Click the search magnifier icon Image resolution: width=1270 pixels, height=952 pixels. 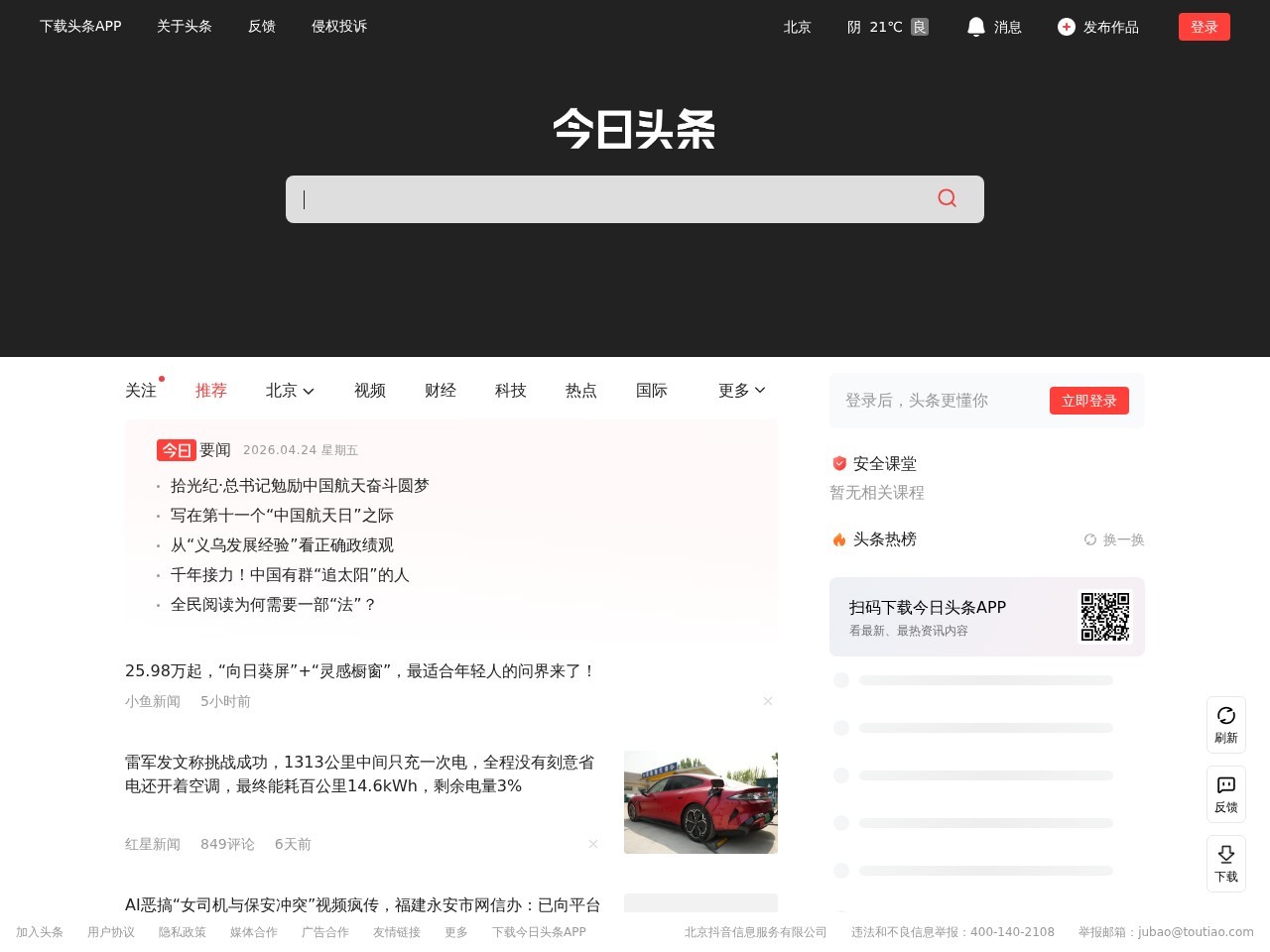coord(947,198)
